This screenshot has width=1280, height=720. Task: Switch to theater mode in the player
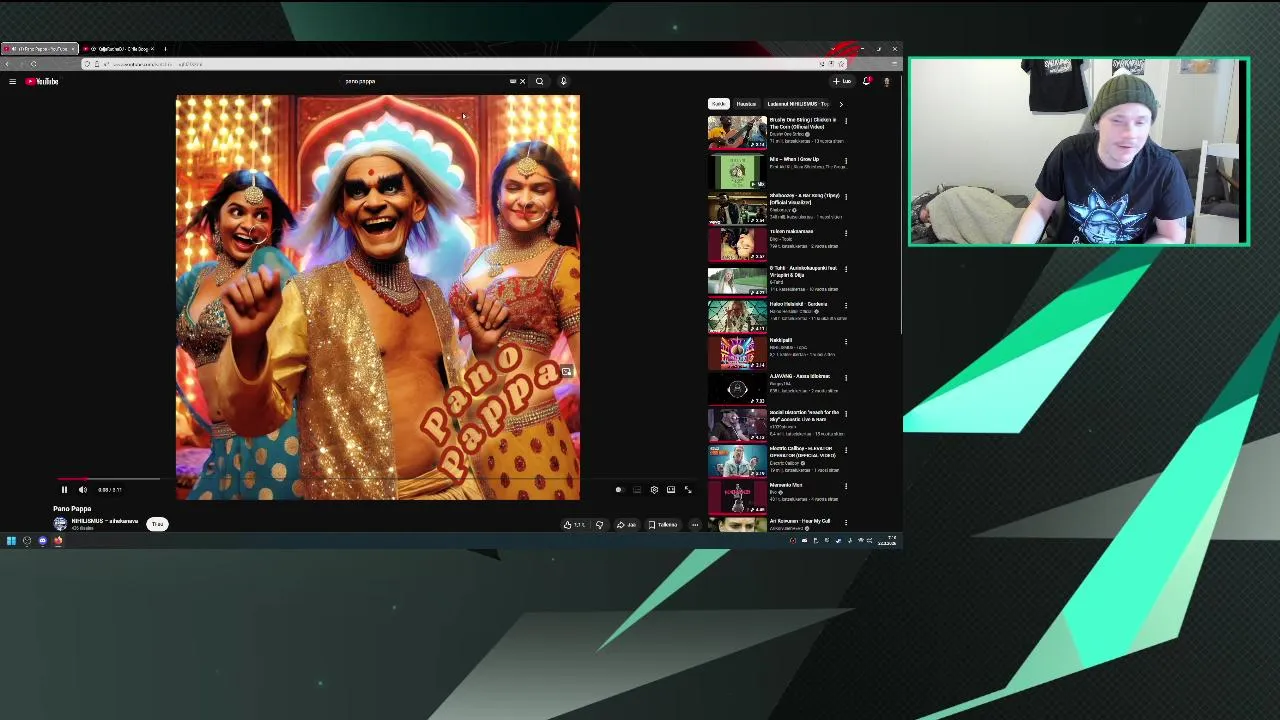[x=671, y=490]
